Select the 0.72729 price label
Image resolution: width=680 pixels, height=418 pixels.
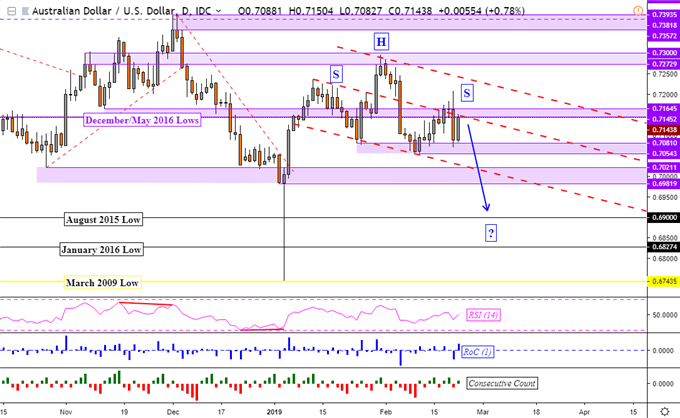coord(663,64)
